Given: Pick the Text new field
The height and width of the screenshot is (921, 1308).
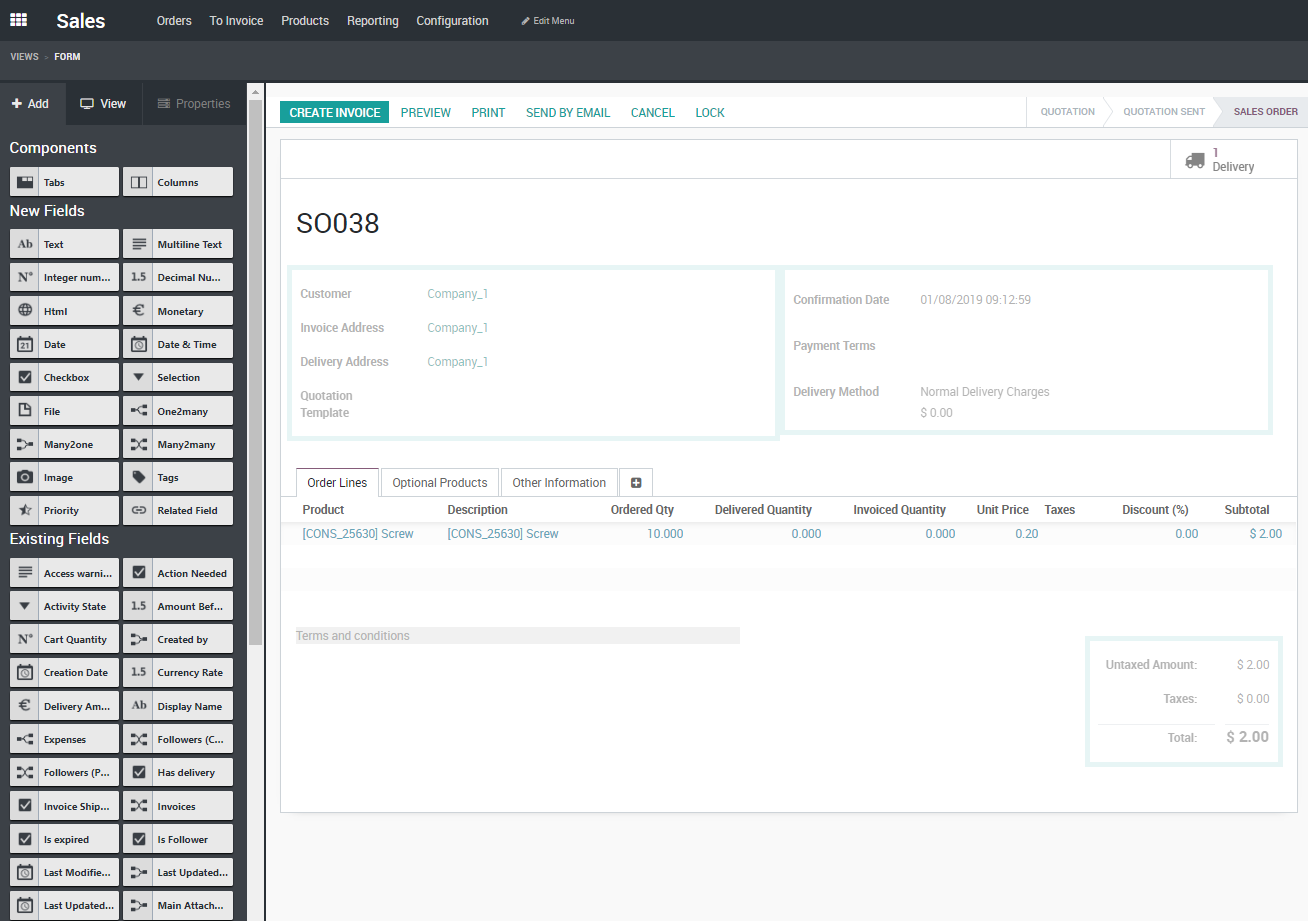Looking at the screenshot, I should pos(64,244).
